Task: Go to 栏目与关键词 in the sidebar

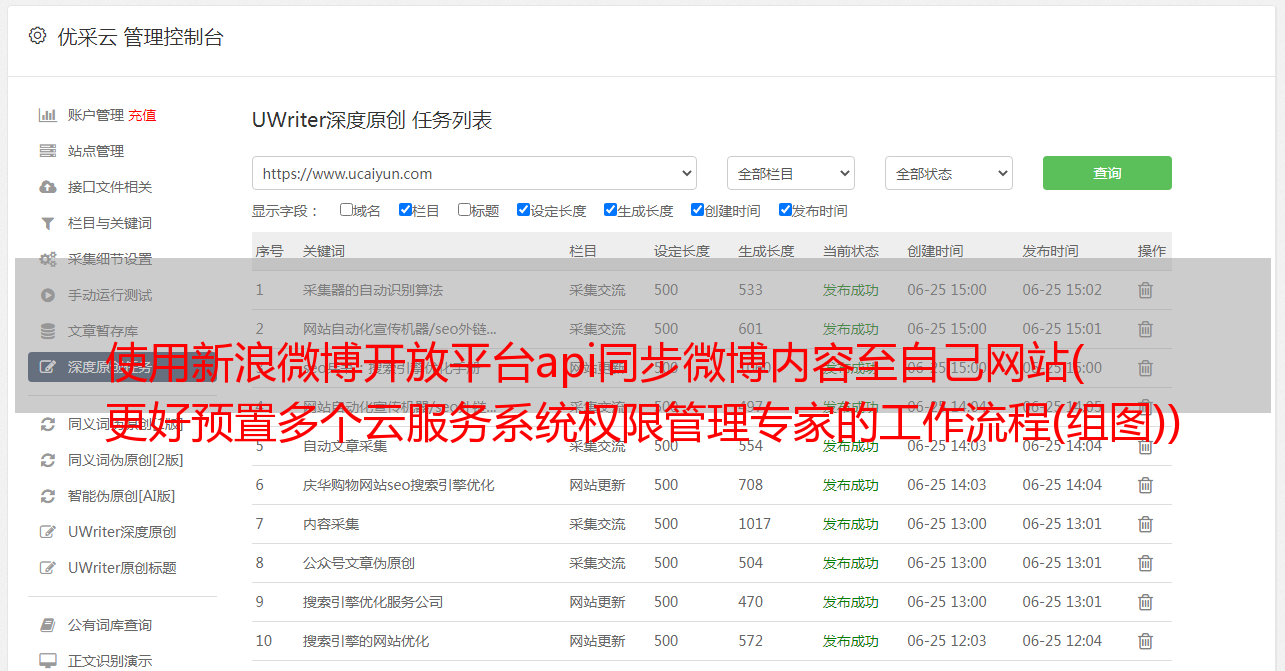Action: point(110,223)
